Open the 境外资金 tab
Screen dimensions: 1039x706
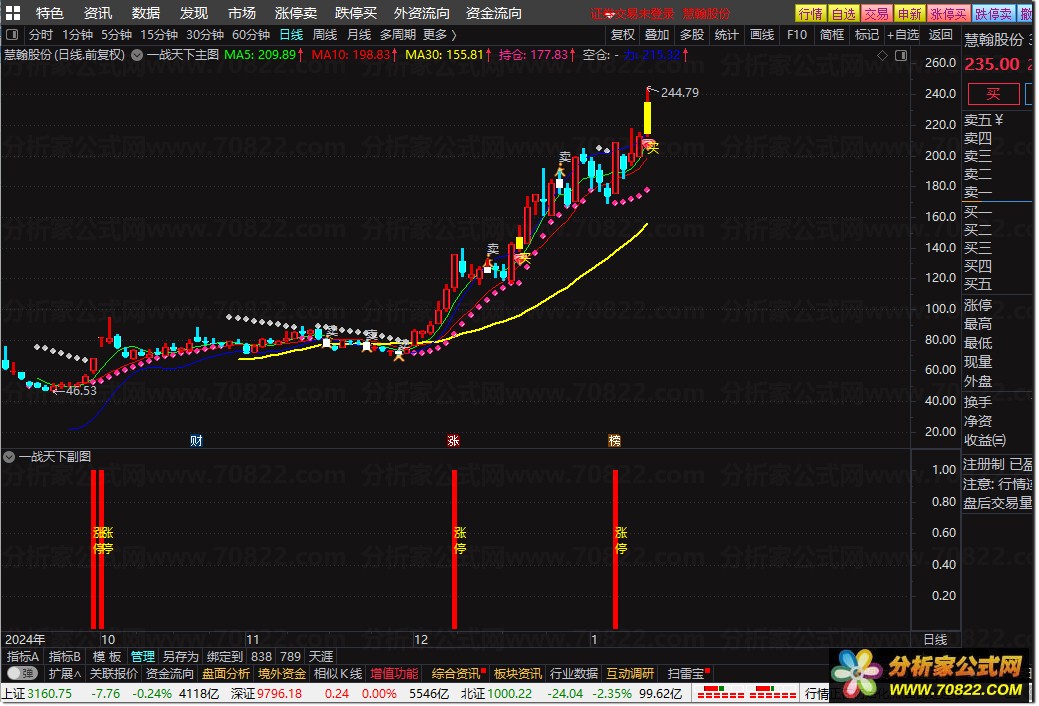pos(282,674)
